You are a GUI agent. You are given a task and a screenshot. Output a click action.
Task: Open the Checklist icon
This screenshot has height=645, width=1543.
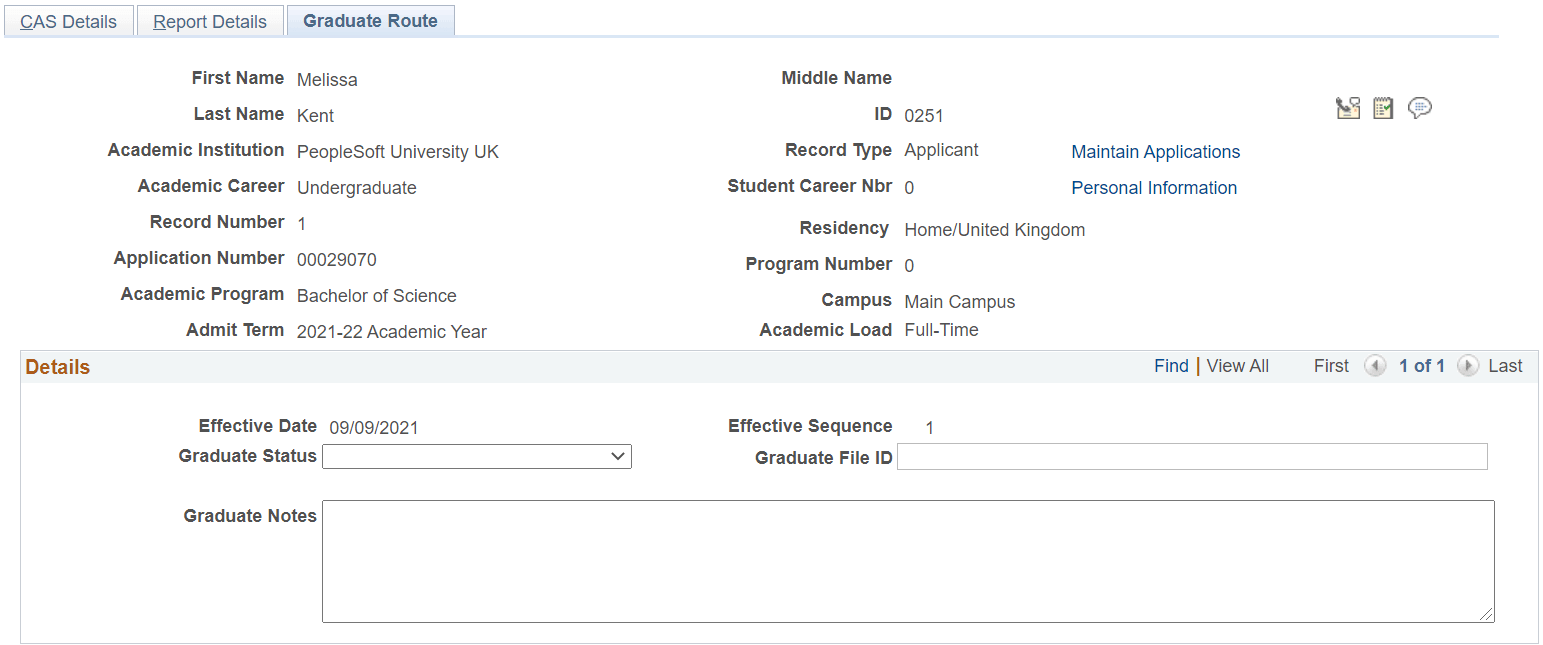coord(1383,107)
